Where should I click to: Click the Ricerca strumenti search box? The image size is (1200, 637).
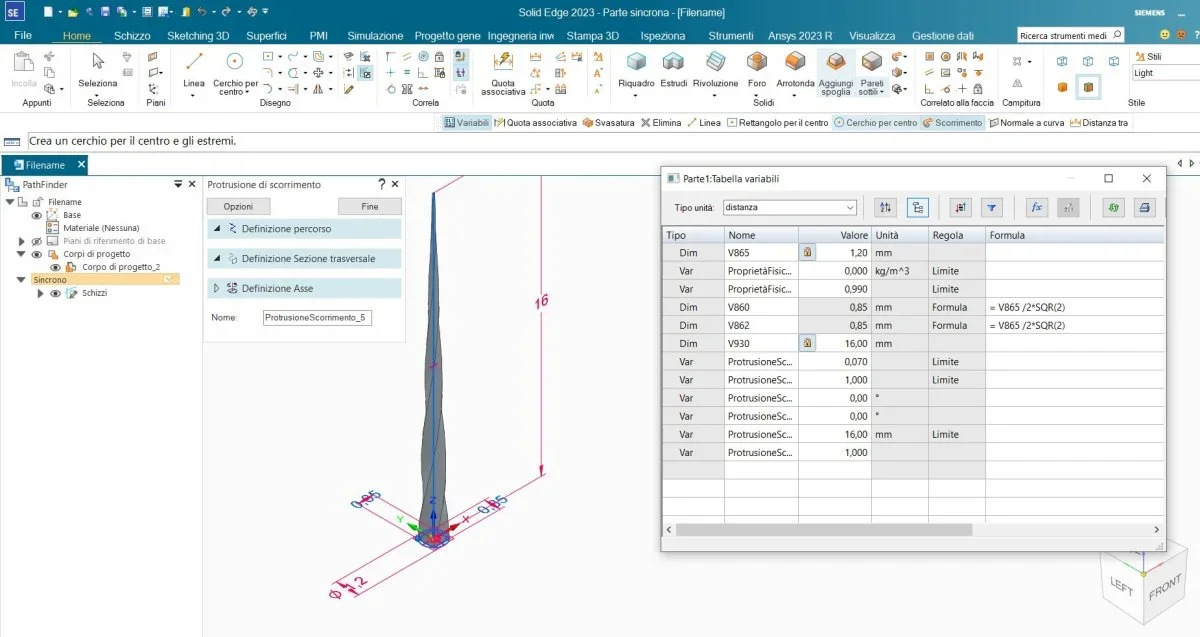pos(1070,35)
